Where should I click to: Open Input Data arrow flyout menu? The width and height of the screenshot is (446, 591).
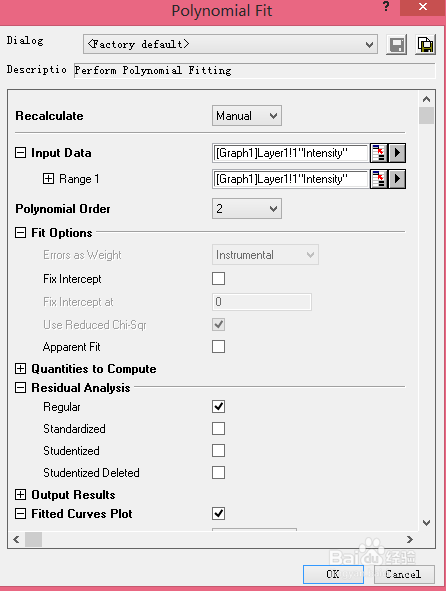pos(397,153)
